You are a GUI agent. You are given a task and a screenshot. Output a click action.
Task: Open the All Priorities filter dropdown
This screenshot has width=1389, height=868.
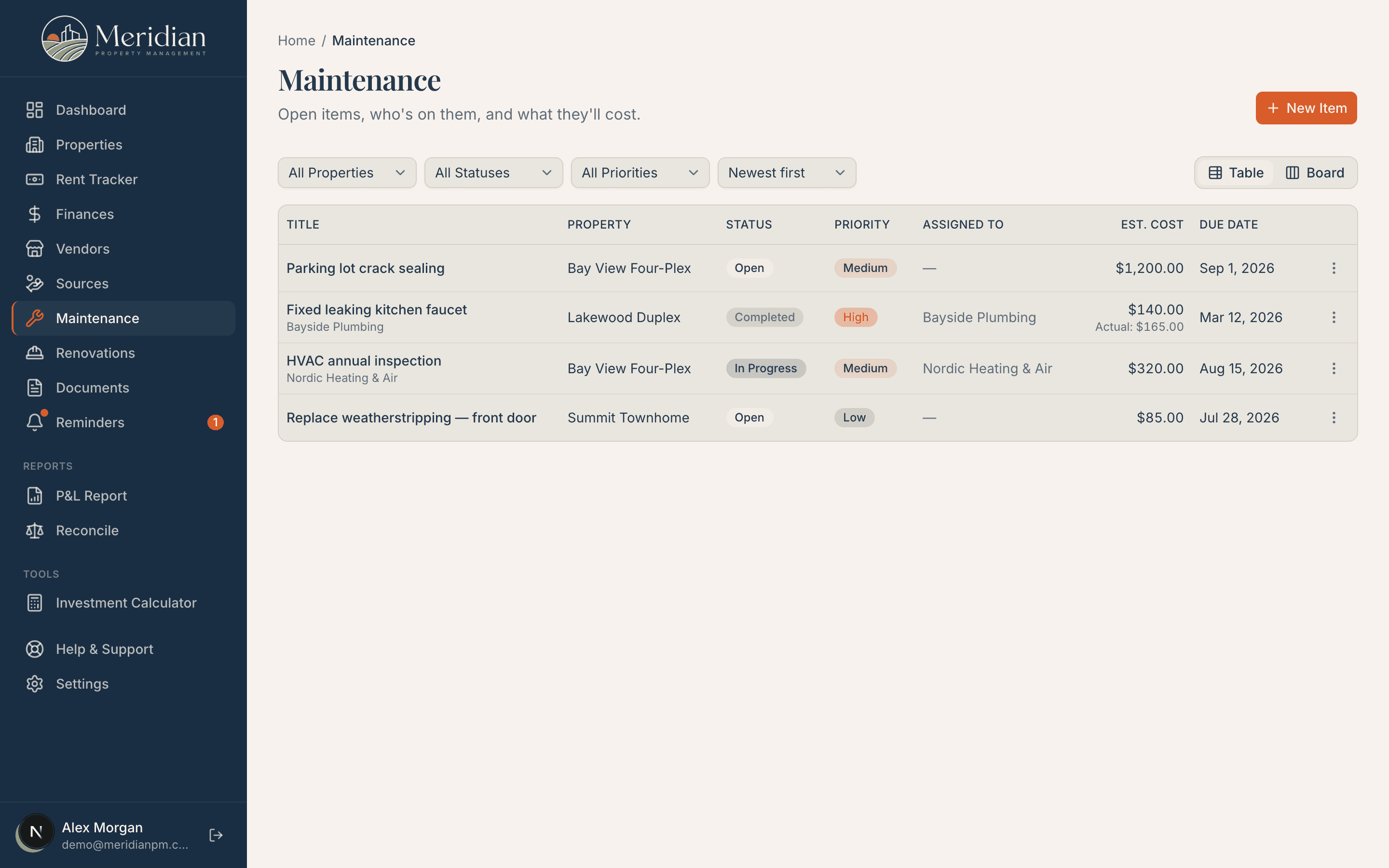(640, 173)
